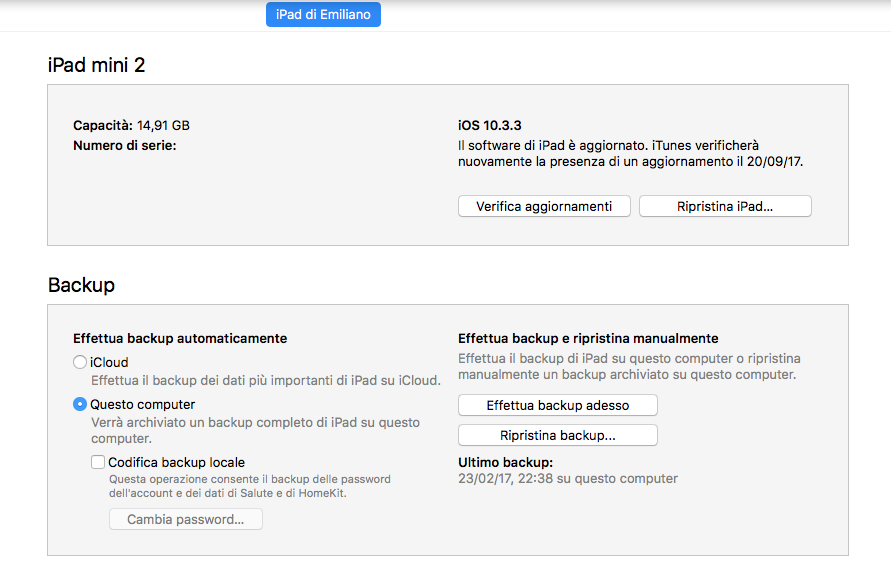Click the Cambia password... button
Screen dimensions: 891x580
click(185, 520)
